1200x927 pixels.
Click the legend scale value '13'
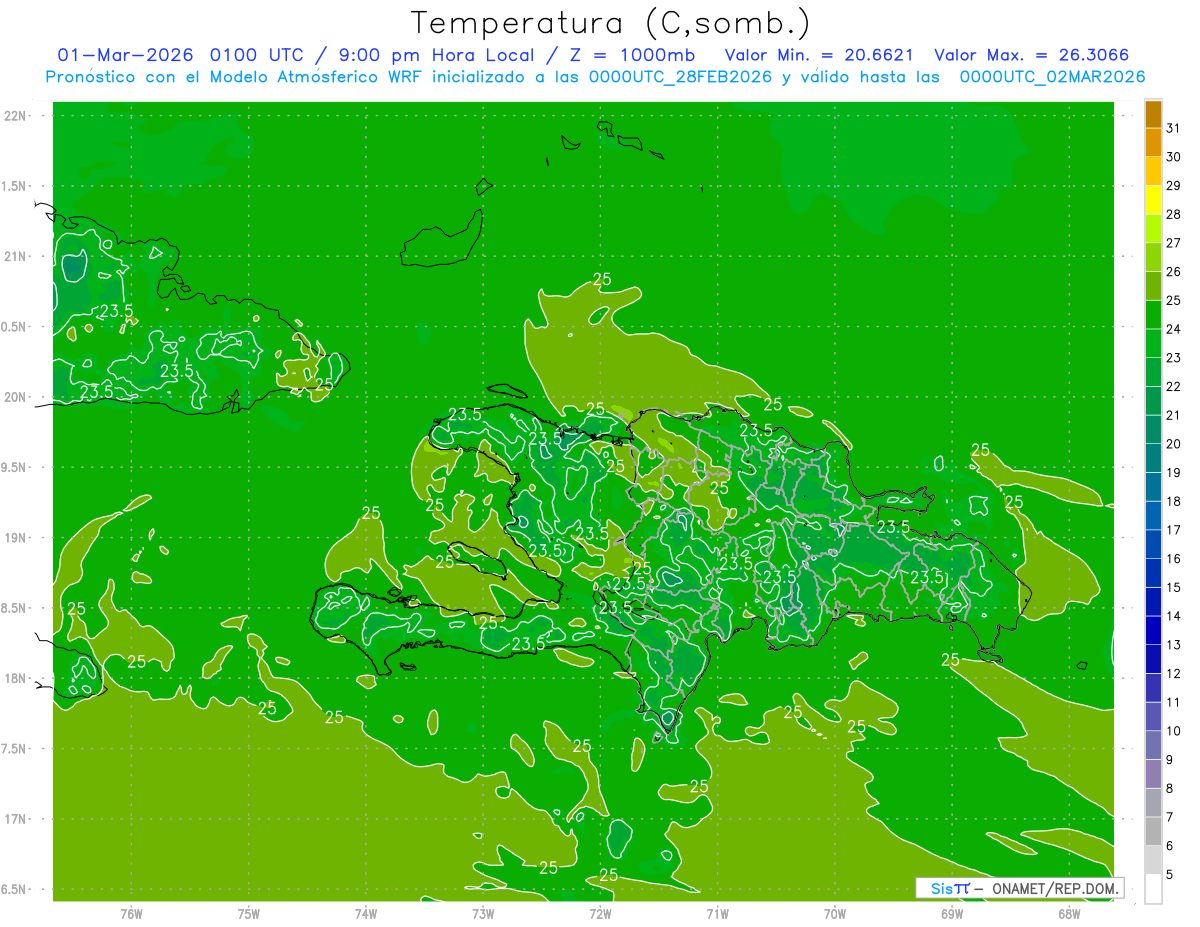[1174, 645]
